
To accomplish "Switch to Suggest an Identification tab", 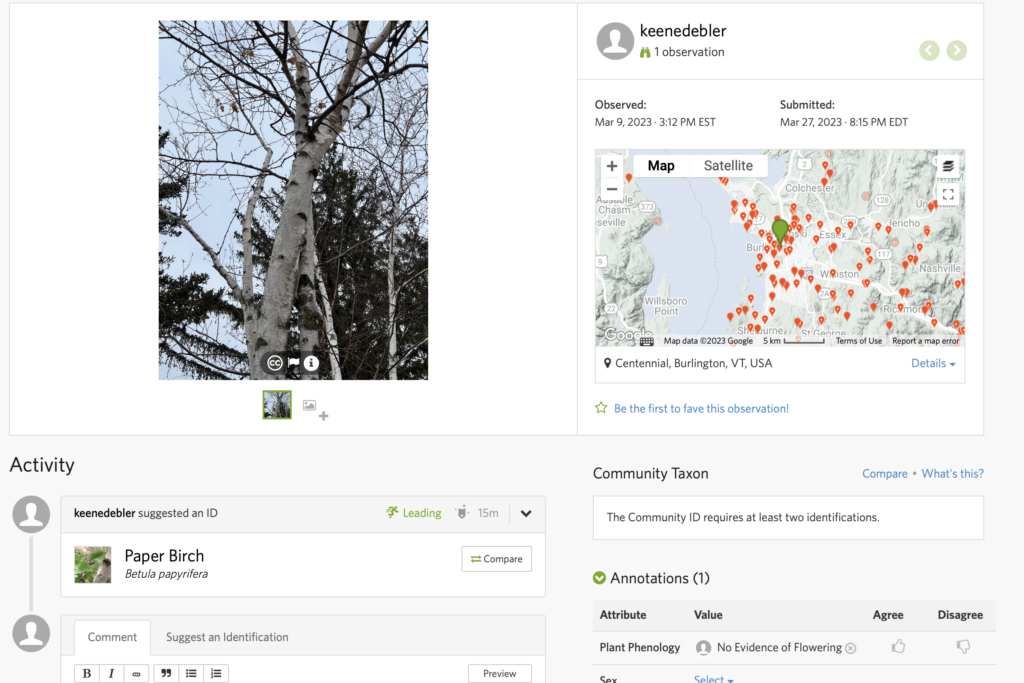I will point(227,637).
